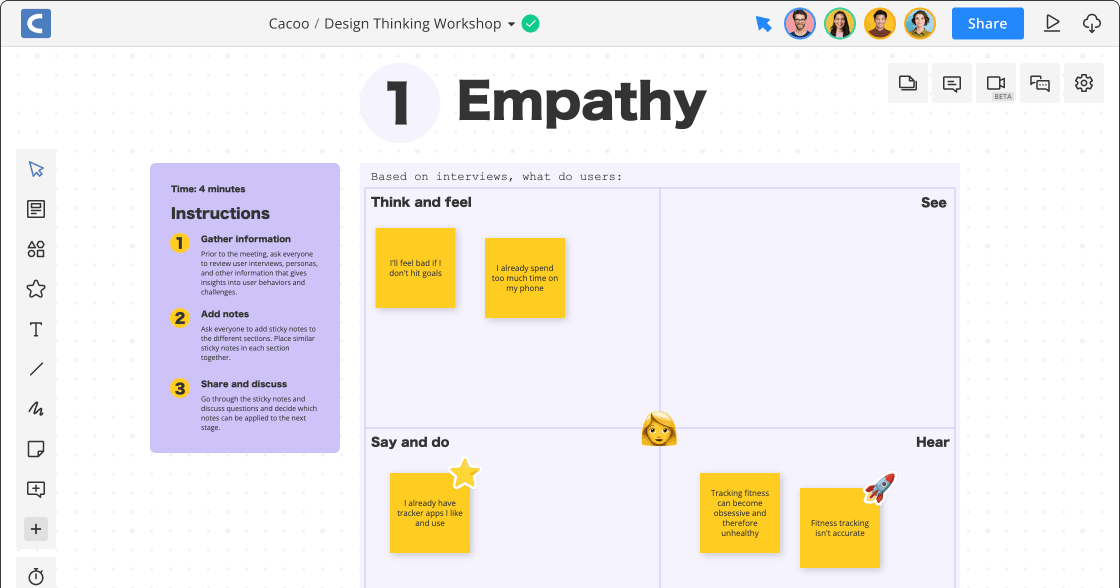This screenshot has height=588, width=1120.
Task: Select the freehand drawing tool
Action: (36, 408)
